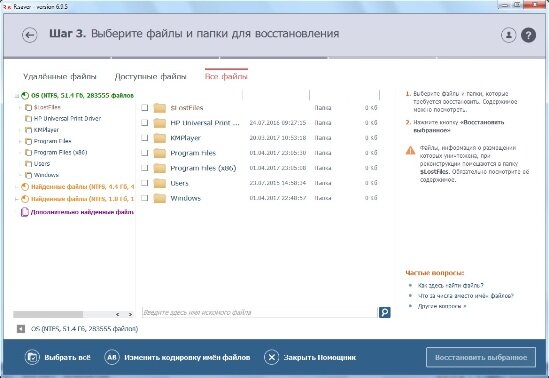Click the purple additionally found files icon
This screenshot has height=378, width=549.
pos(25,212)
